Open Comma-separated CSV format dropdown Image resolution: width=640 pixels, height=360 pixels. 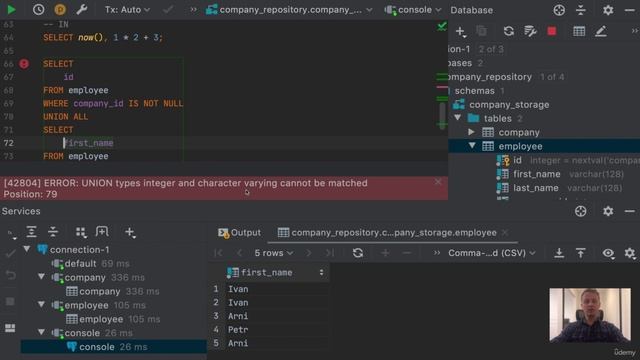tap(492, 253)
